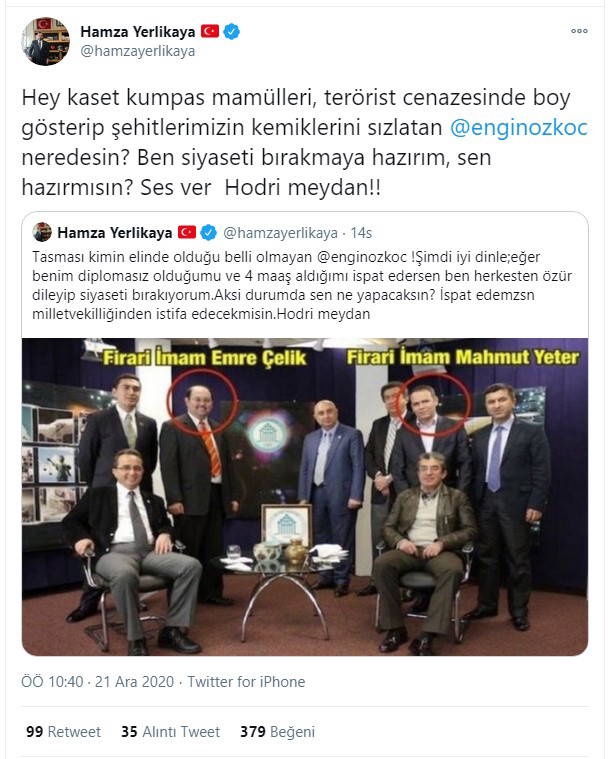Click the small avatar in quoted tweet
Screen dimensions: 609x759
click(42, 232)
